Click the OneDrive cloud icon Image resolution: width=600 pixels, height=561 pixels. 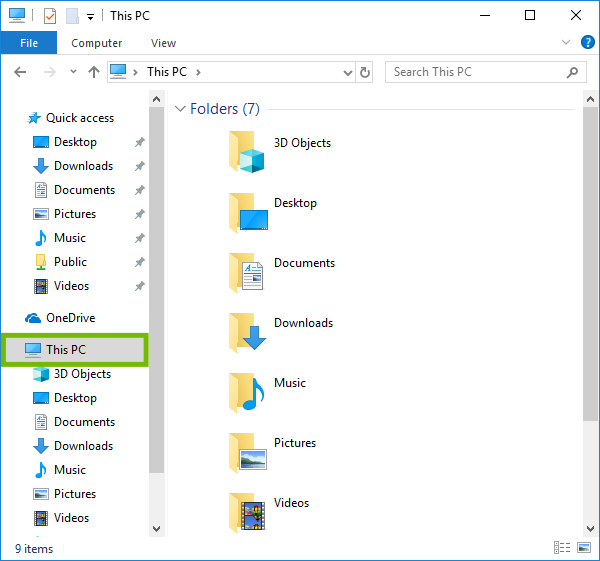[x=33, y=318]
